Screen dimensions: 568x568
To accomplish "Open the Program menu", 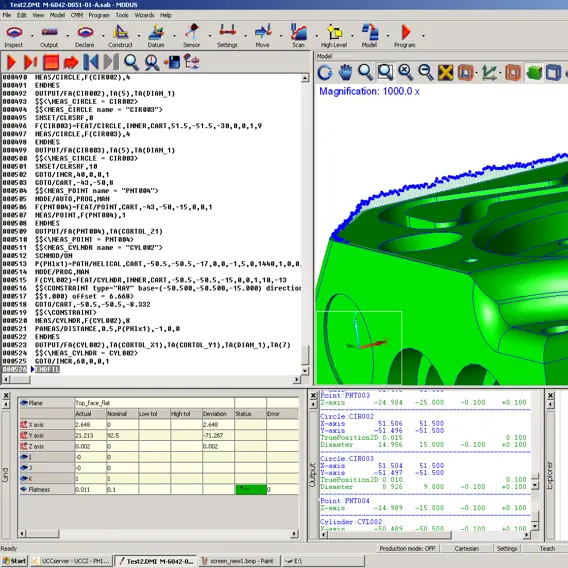I will point(99,15).
